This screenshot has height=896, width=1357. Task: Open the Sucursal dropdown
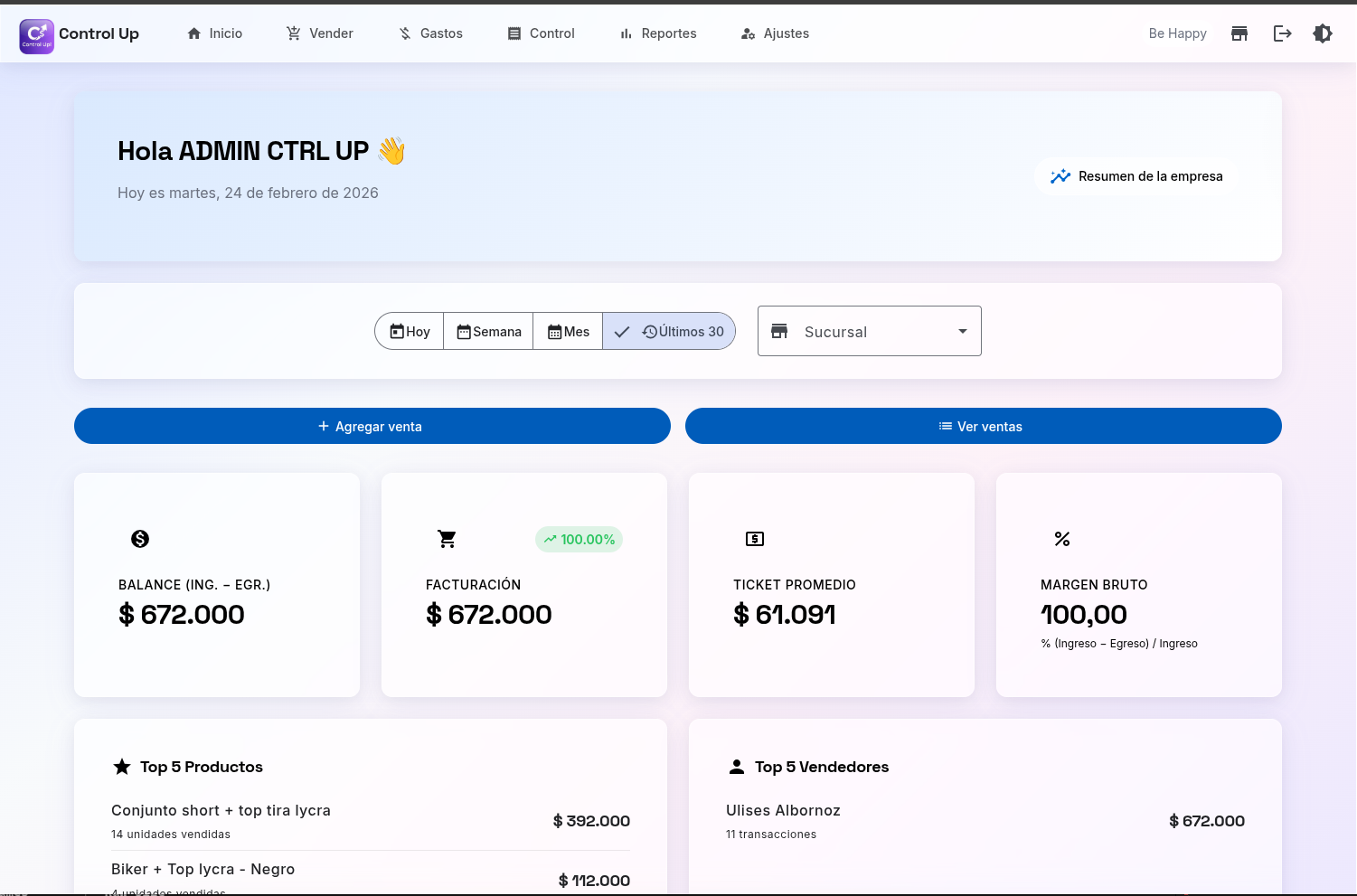859,332
